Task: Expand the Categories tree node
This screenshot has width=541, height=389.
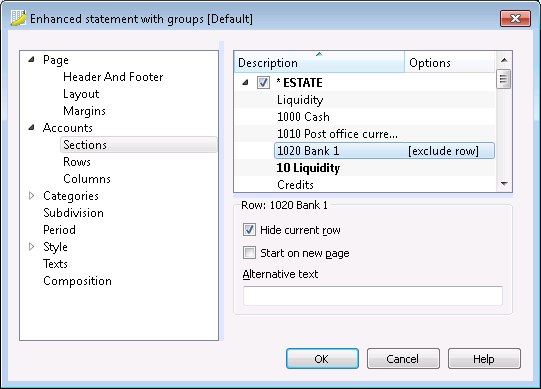Action: coord(31,196)
